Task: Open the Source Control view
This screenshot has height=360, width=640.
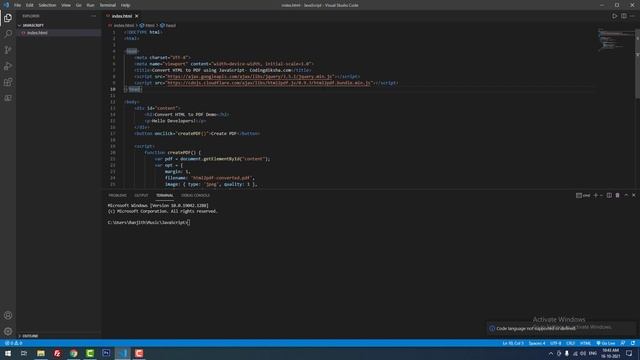Action: (x=8, y=50)
